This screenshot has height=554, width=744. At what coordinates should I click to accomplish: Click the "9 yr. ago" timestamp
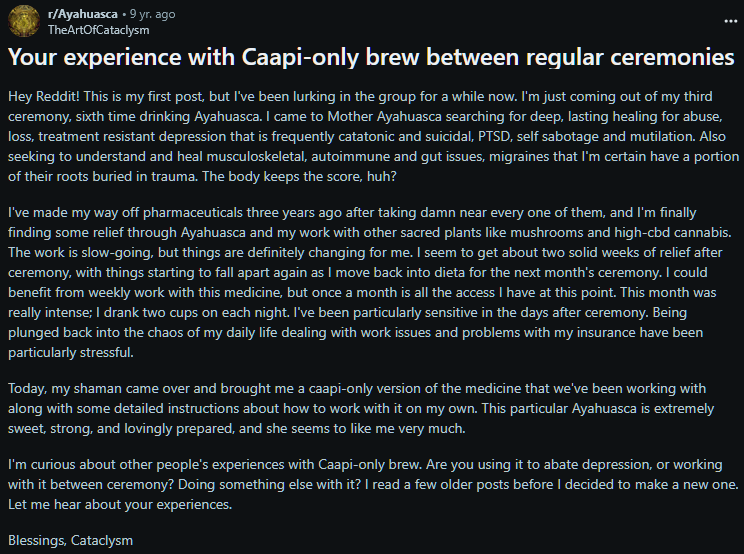[151, 15]
